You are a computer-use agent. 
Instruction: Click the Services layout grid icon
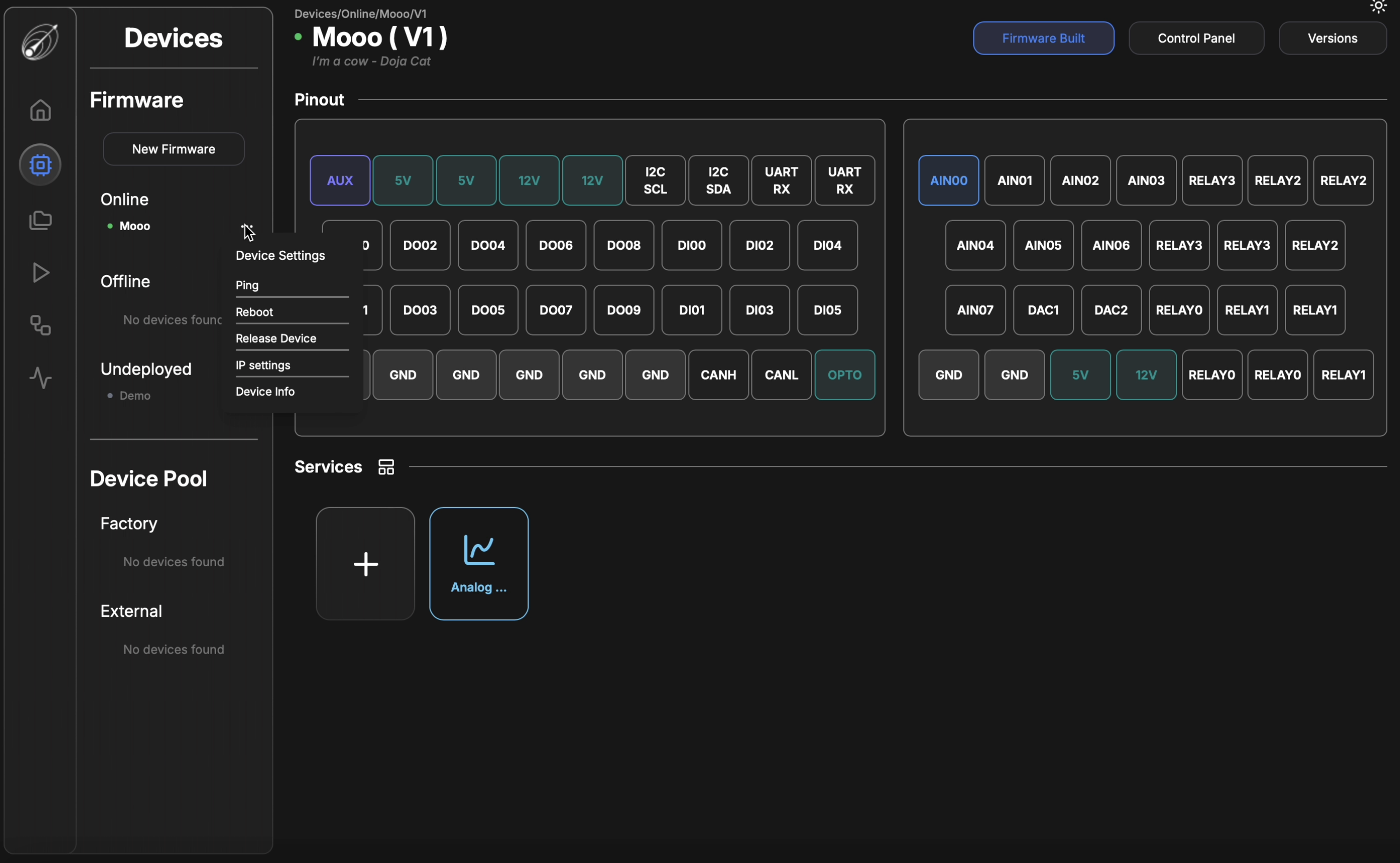click(x=387, y=467)
